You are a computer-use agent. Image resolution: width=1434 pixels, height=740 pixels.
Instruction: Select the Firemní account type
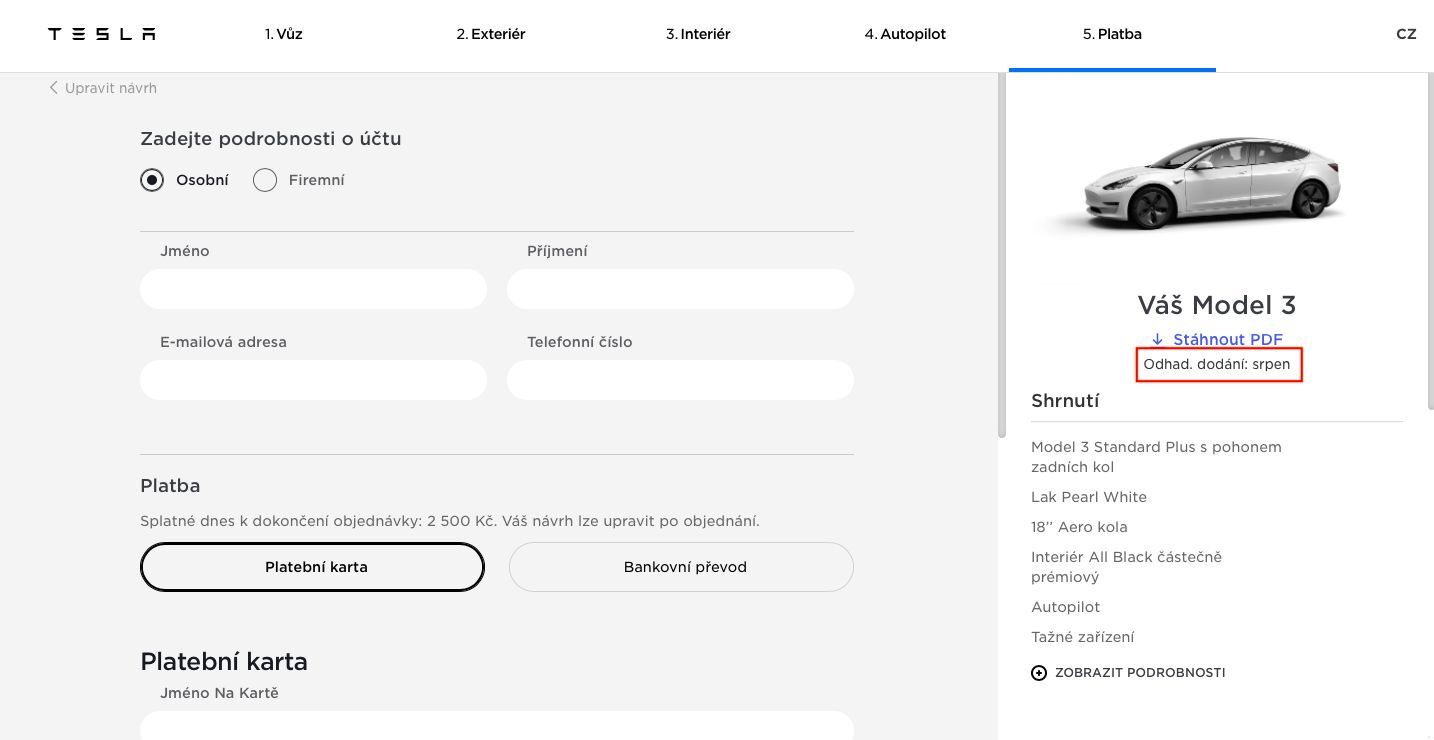point(265,180)
